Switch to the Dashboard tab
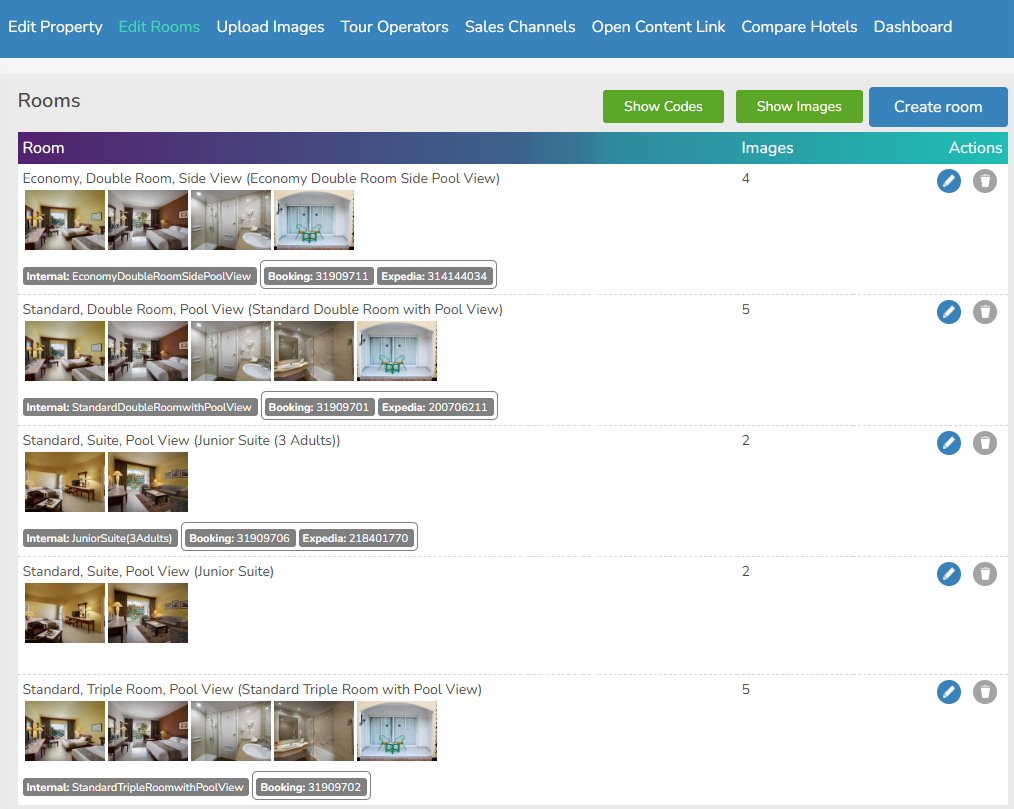This screenshot has height=809, width=1014. 912,27
